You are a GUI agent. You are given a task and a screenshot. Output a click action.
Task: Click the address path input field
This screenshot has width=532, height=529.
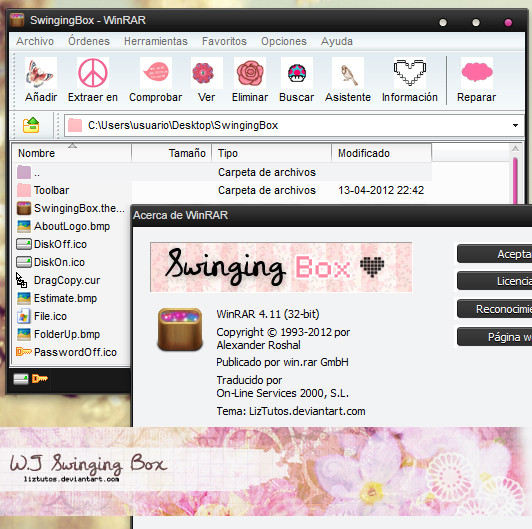point(294,125)
